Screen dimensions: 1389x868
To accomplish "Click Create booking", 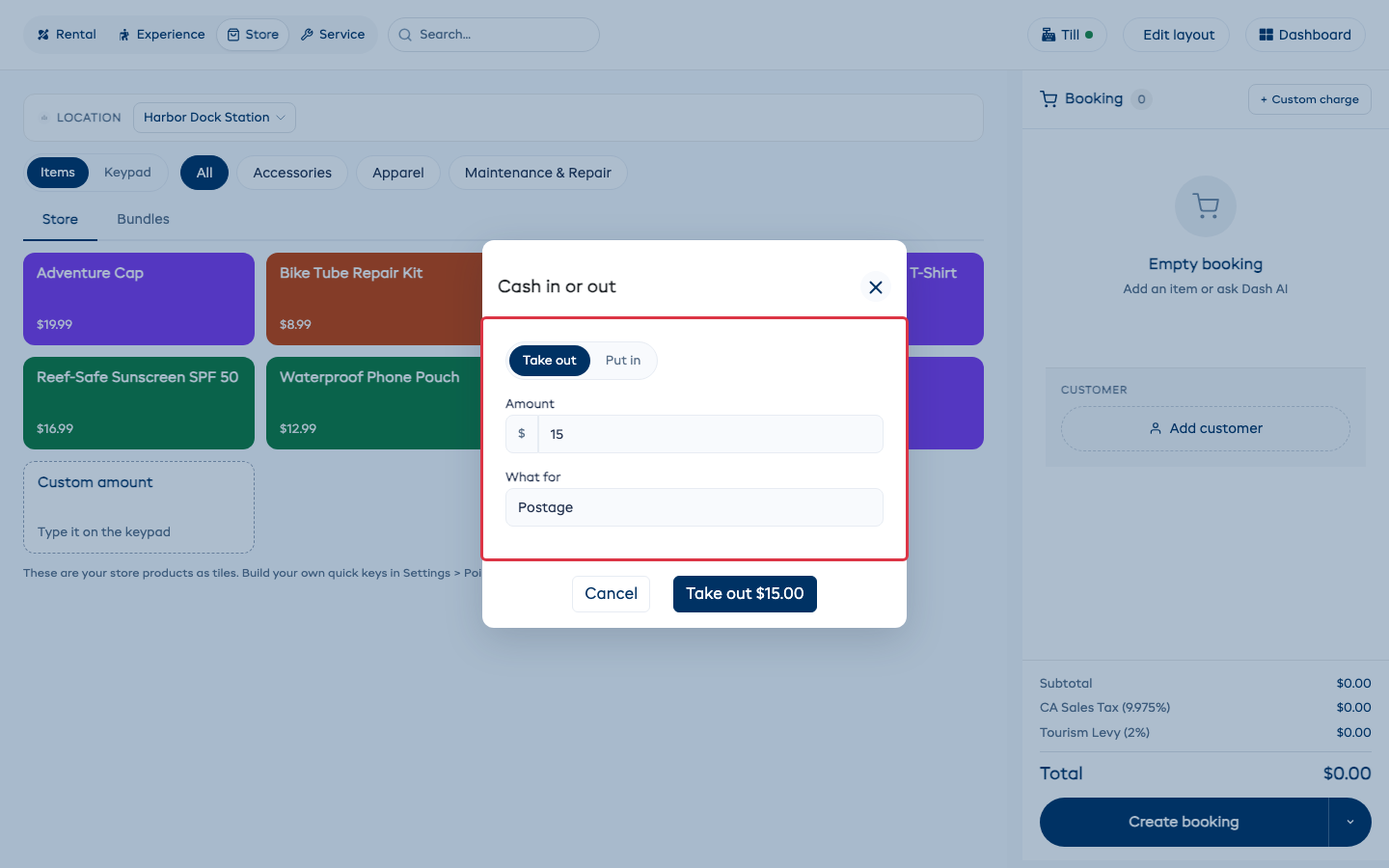I will tap(1184, 823).
